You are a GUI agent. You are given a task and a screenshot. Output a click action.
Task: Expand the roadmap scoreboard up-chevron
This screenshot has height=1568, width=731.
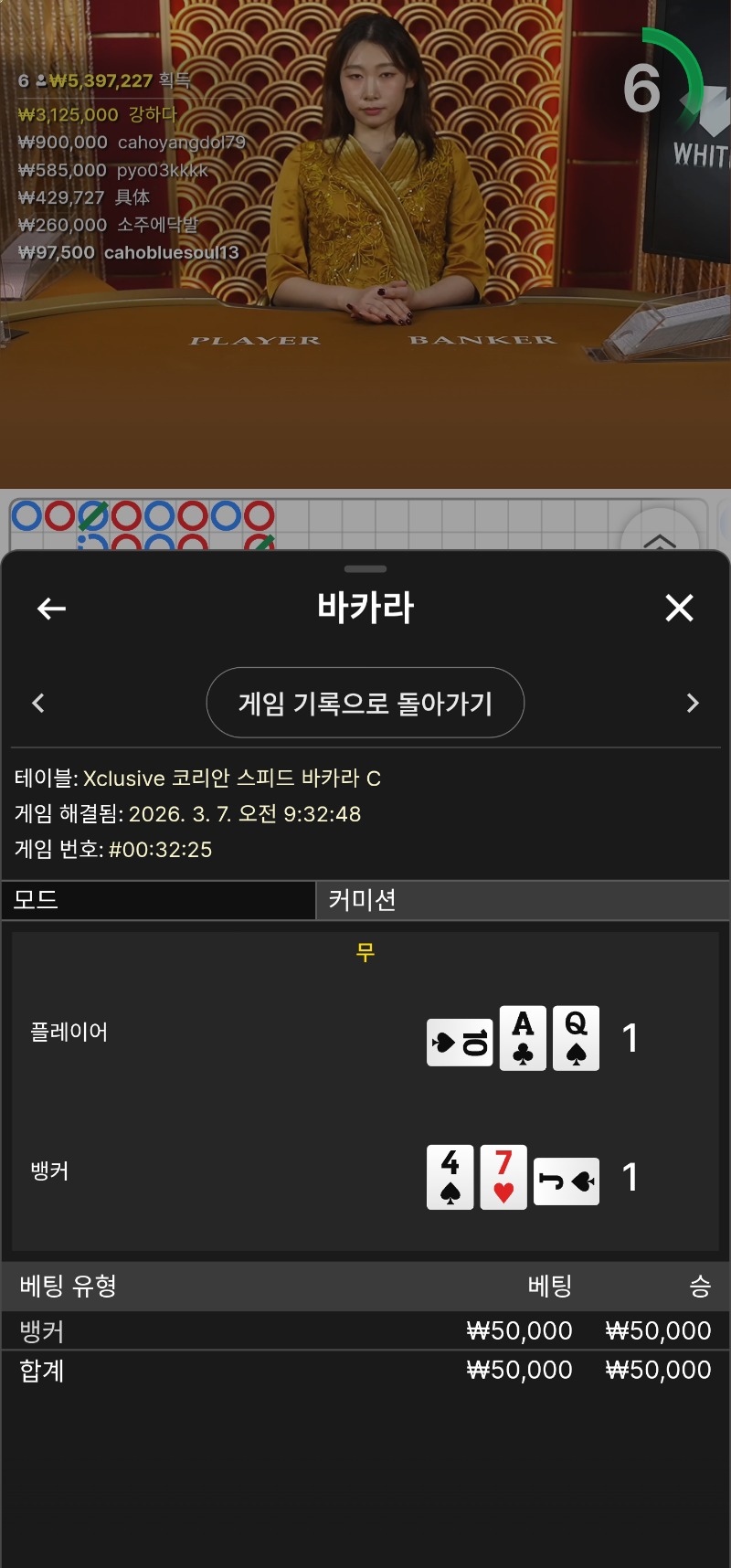(660, 541)
